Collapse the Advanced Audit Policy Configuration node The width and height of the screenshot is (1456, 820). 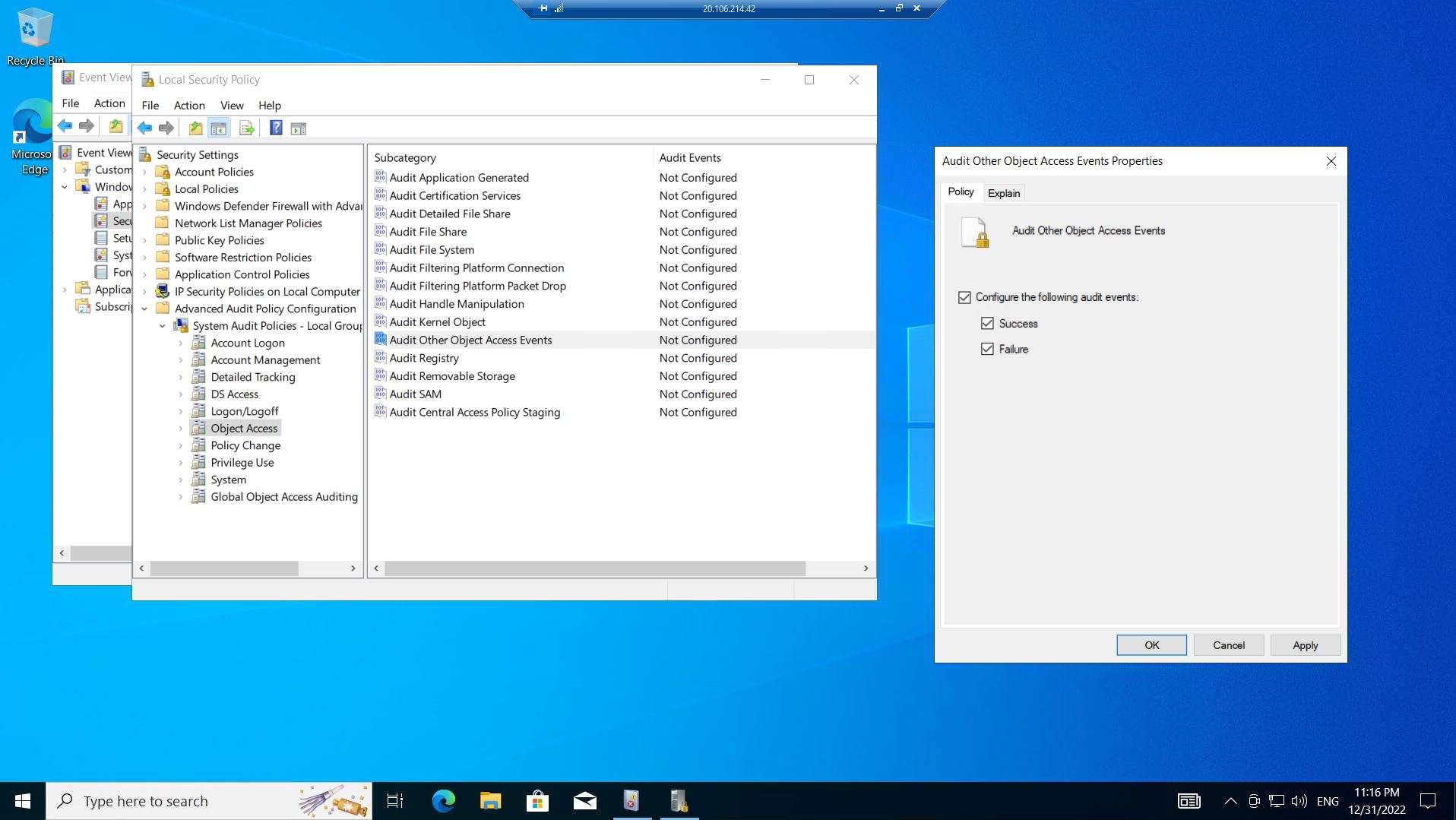tap(144, 309)
